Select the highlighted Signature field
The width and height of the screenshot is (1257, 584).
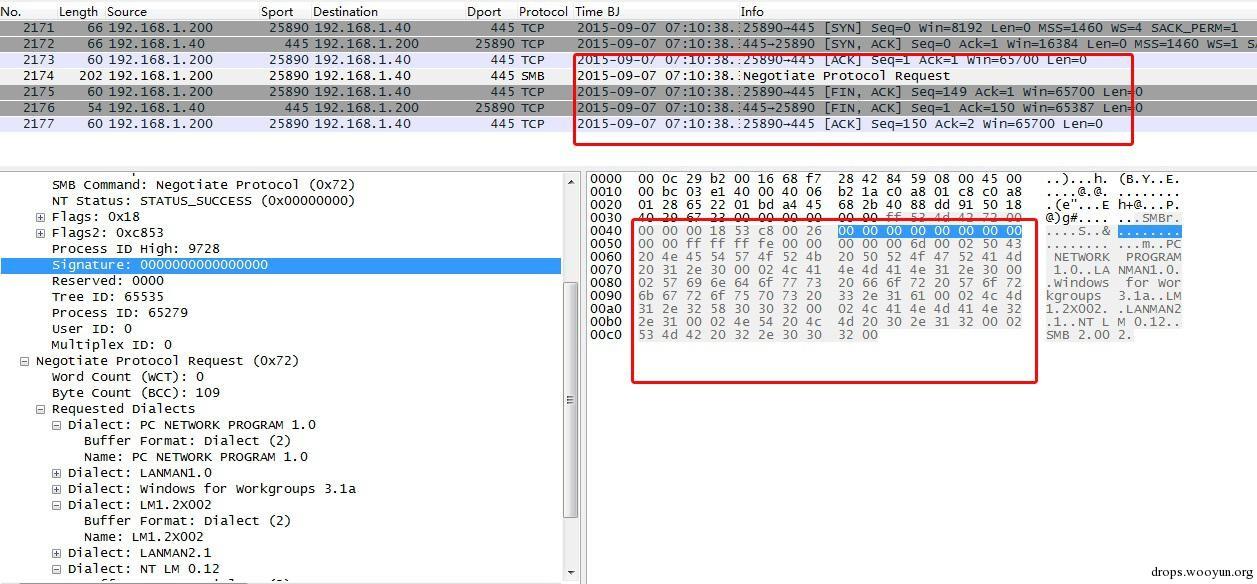pyautogui.click(x=281, y=265)
